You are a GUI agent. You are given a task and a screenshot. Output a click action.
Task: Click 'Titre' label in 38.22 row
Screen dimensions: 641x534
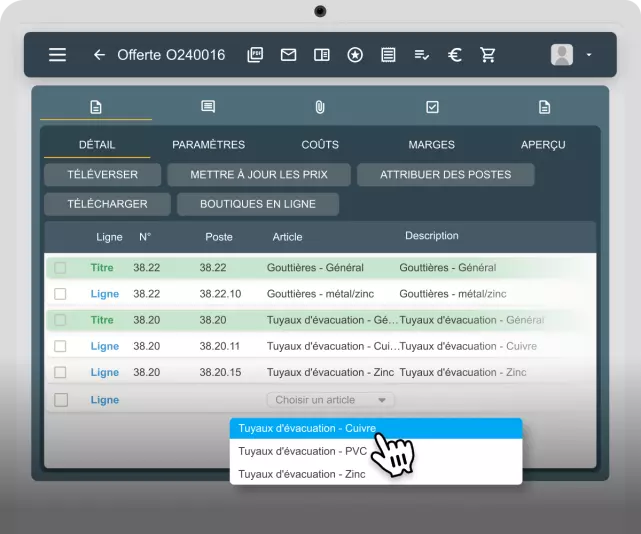pos(102,268)
